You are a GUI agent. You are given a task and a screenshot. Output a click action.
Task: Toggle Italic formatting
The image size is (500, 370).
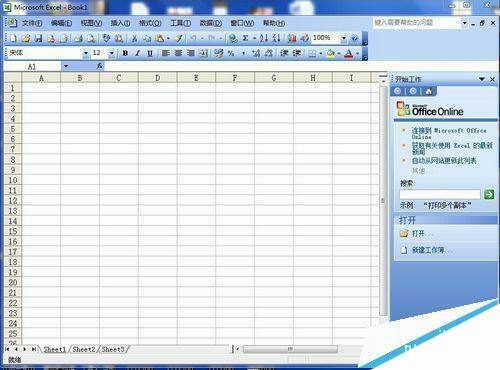137,53
